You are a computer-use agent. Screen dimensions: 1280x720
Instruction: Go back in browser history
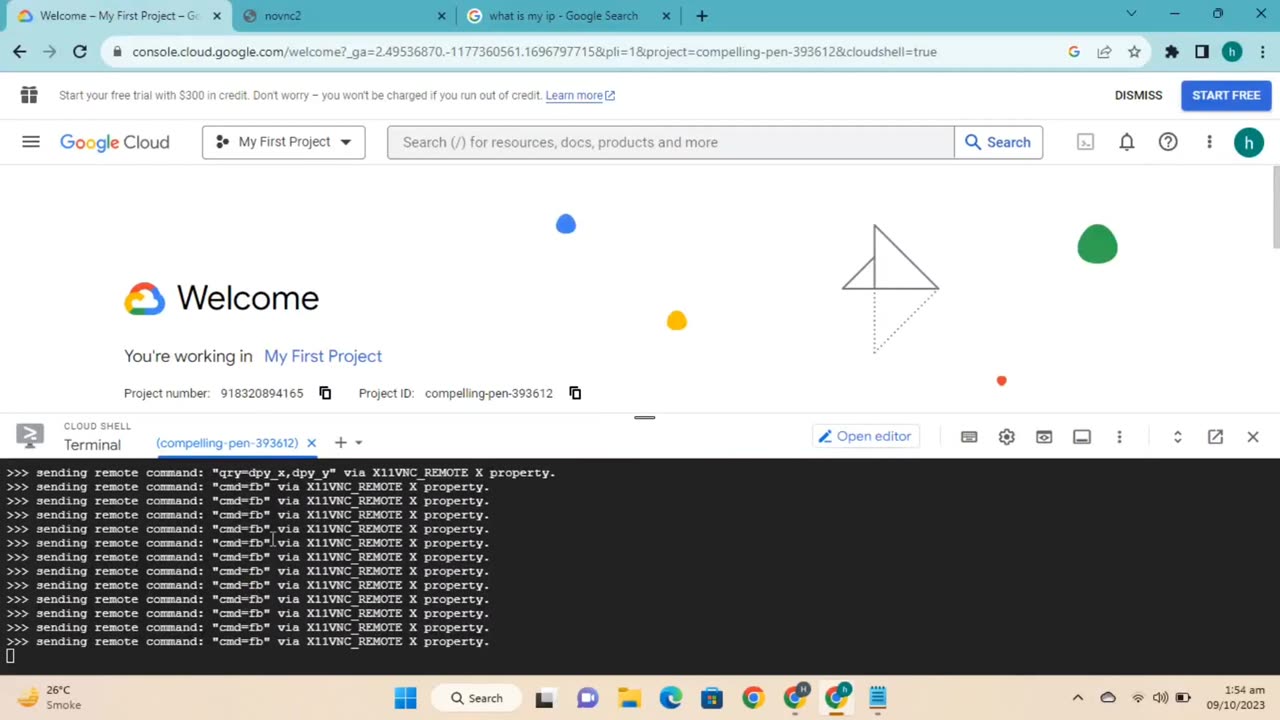pos(20,52)
